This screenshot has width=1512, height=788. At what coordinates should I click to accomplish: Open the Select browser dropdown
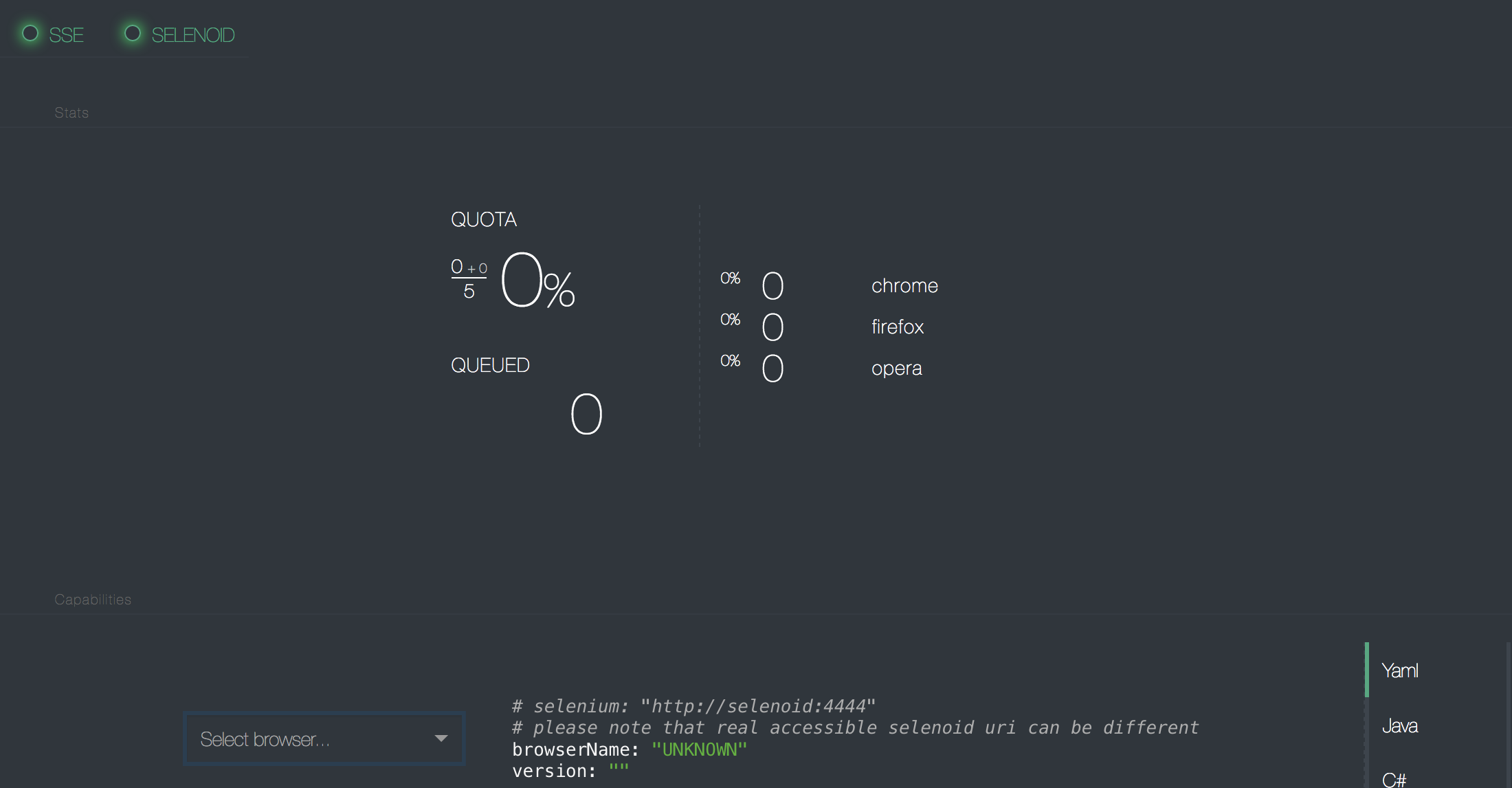324,739
